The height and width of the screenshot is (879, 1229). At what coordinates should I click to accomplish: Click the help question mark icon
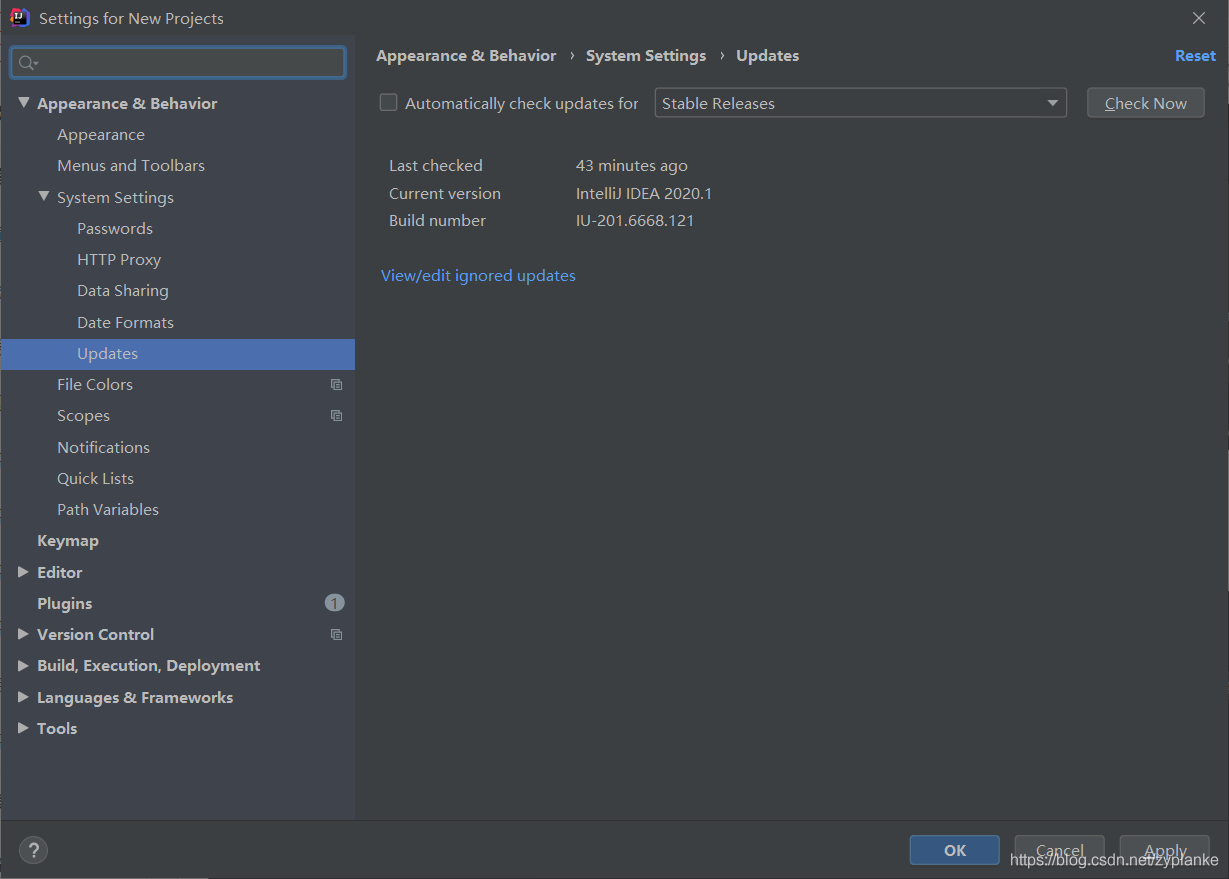click(x=33, y=850)
